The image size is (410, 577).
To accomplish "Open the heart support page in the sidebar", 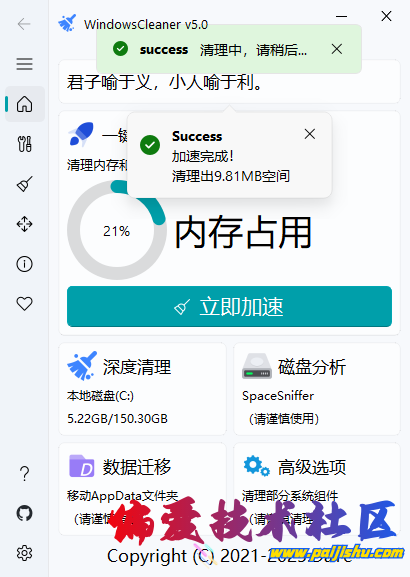I will 25,304.
